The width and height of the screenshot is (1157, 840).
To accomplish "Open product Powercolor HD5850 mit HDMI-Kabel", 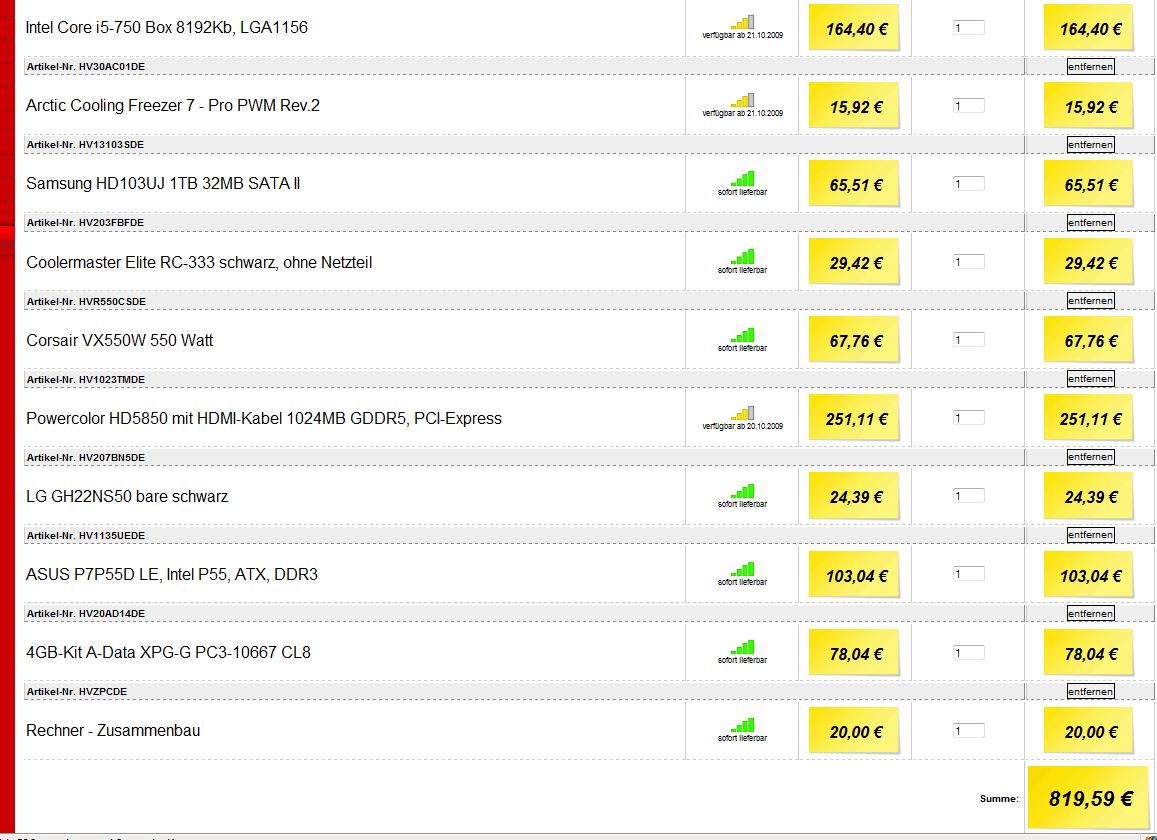I will (264, 419).
